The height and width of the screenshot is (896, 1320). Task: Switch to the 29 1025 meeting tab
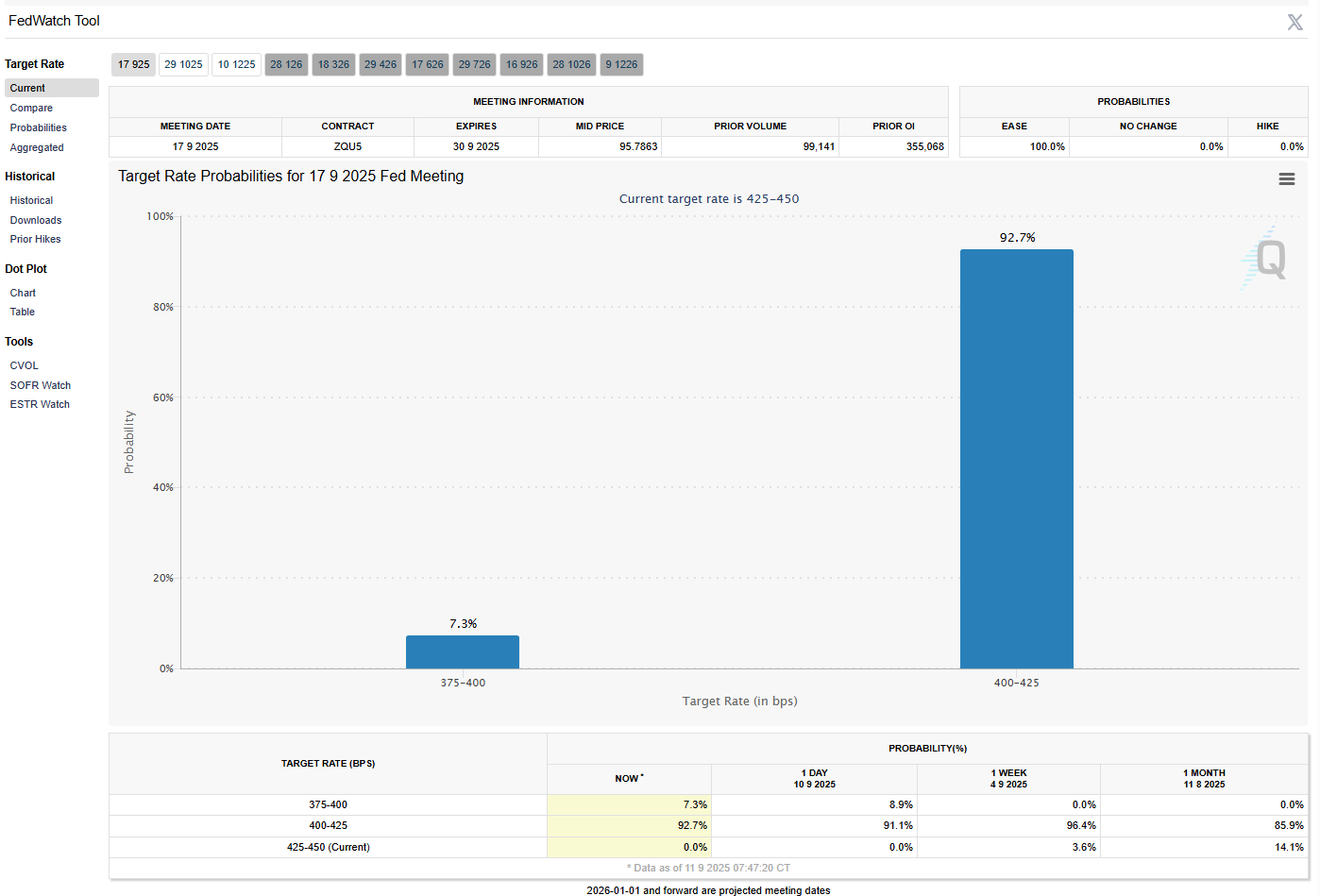pyautogui.click(x=183, y=64)
